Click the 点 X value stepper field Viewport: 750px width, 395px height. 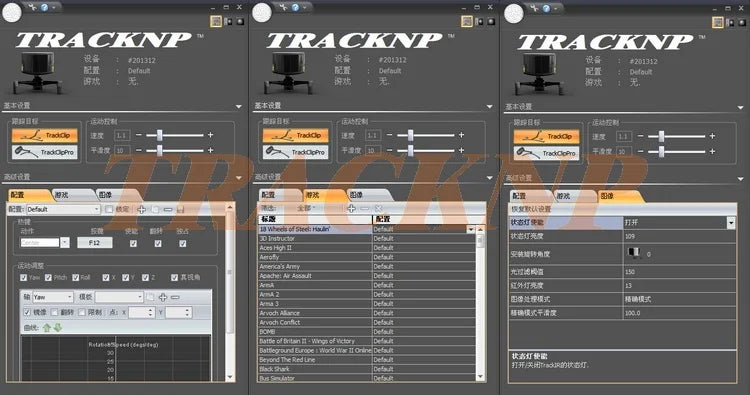tap(141, 312)
